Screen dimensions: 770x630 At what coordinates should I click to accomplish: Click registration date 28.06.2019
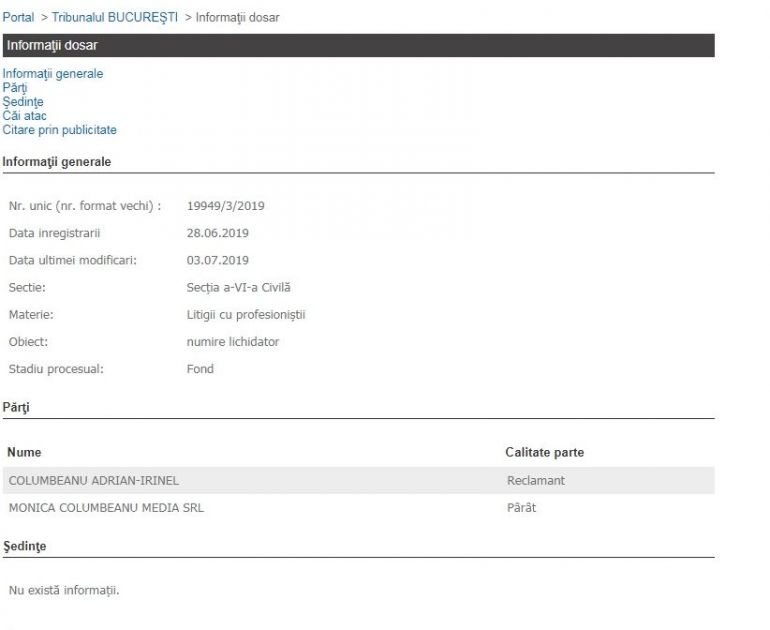point(218,233)
